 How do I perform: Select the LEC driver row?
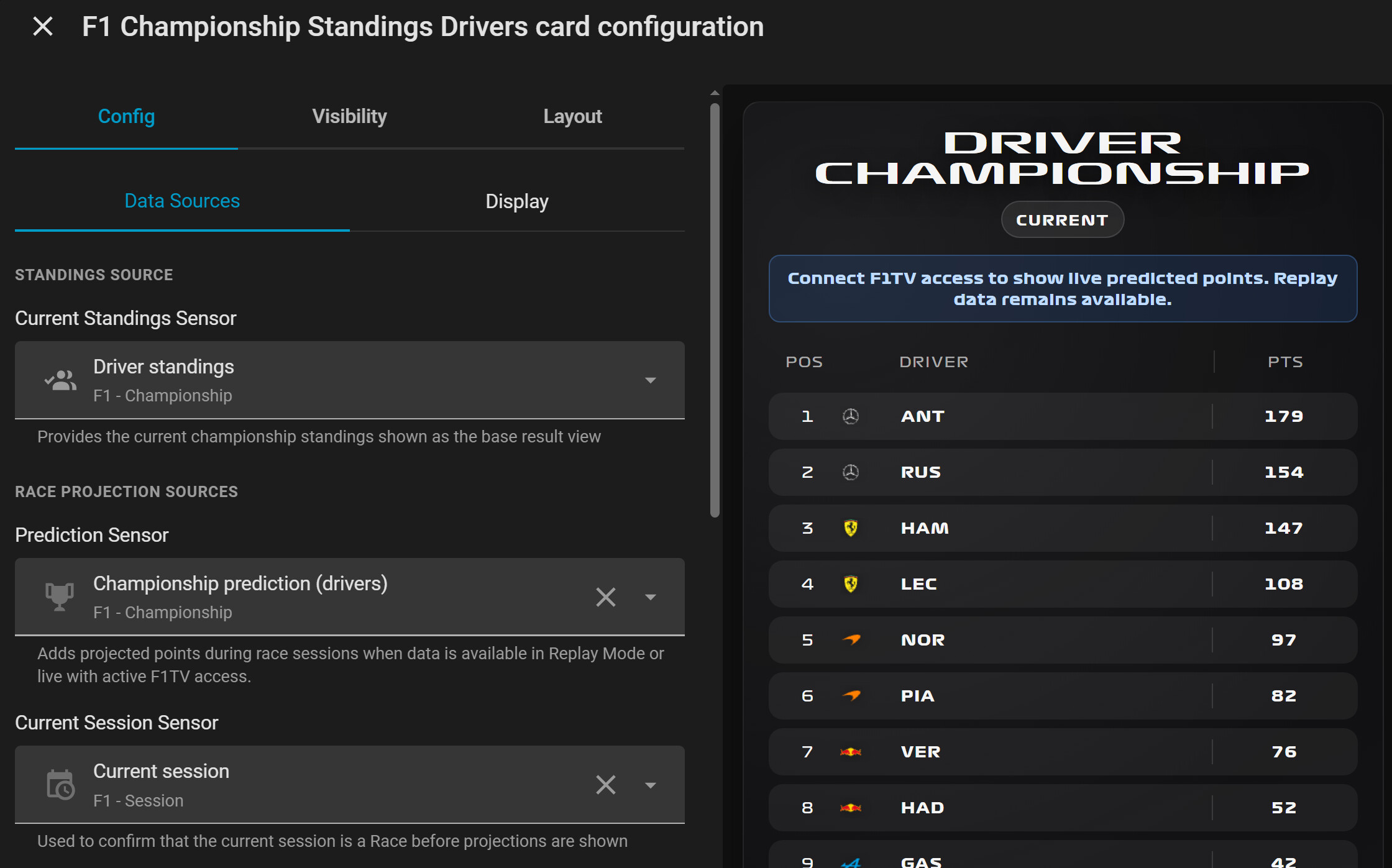[x=1063, y=584]
